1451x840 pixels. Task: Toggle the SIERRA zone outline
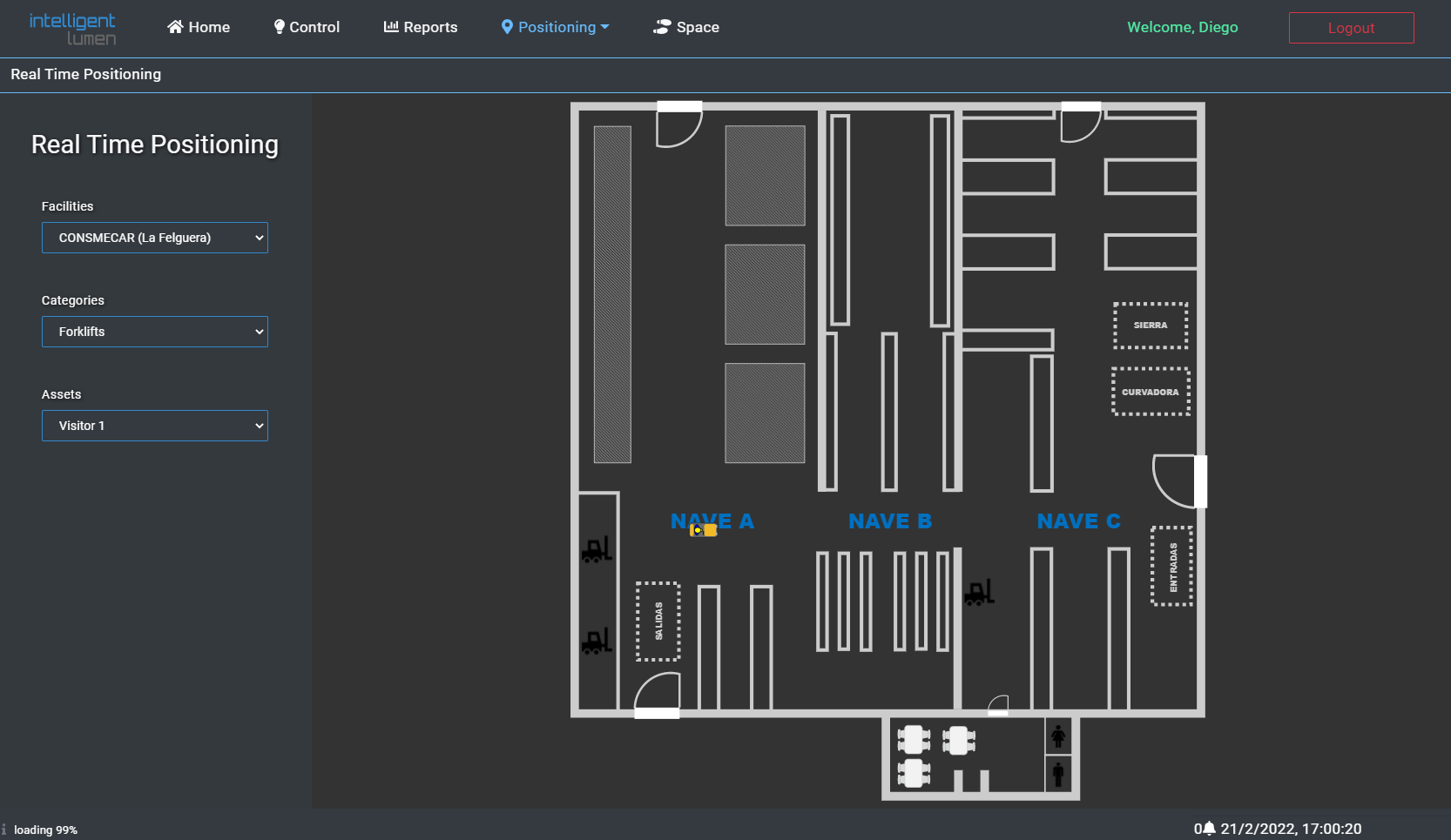coord(1150,326)
